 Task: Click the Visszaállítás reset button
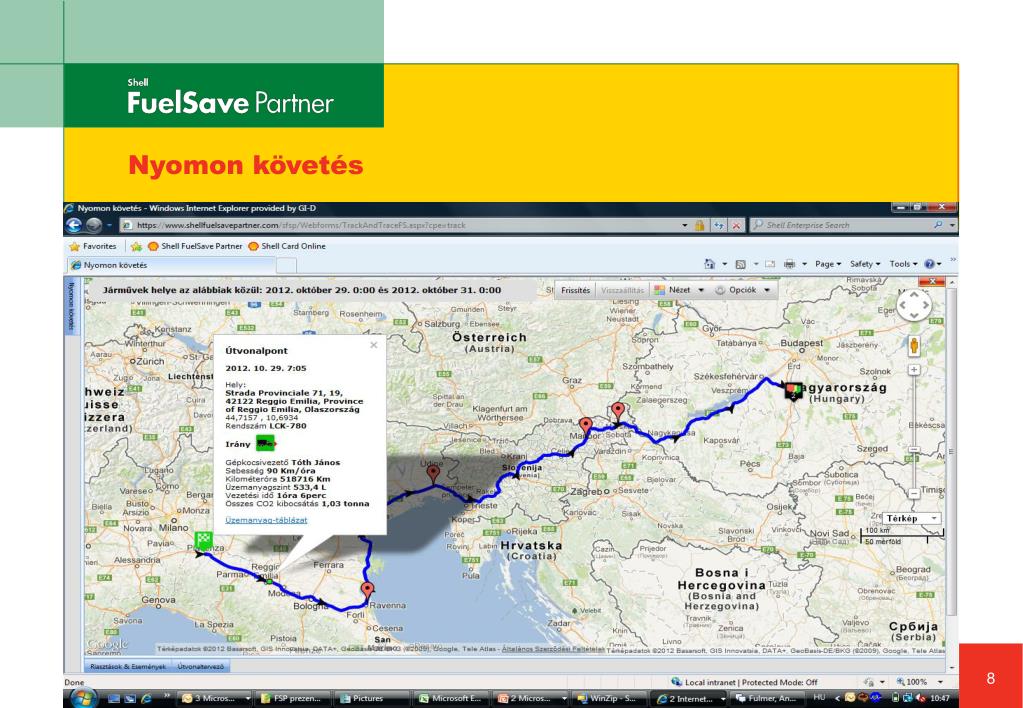point(622,290)
